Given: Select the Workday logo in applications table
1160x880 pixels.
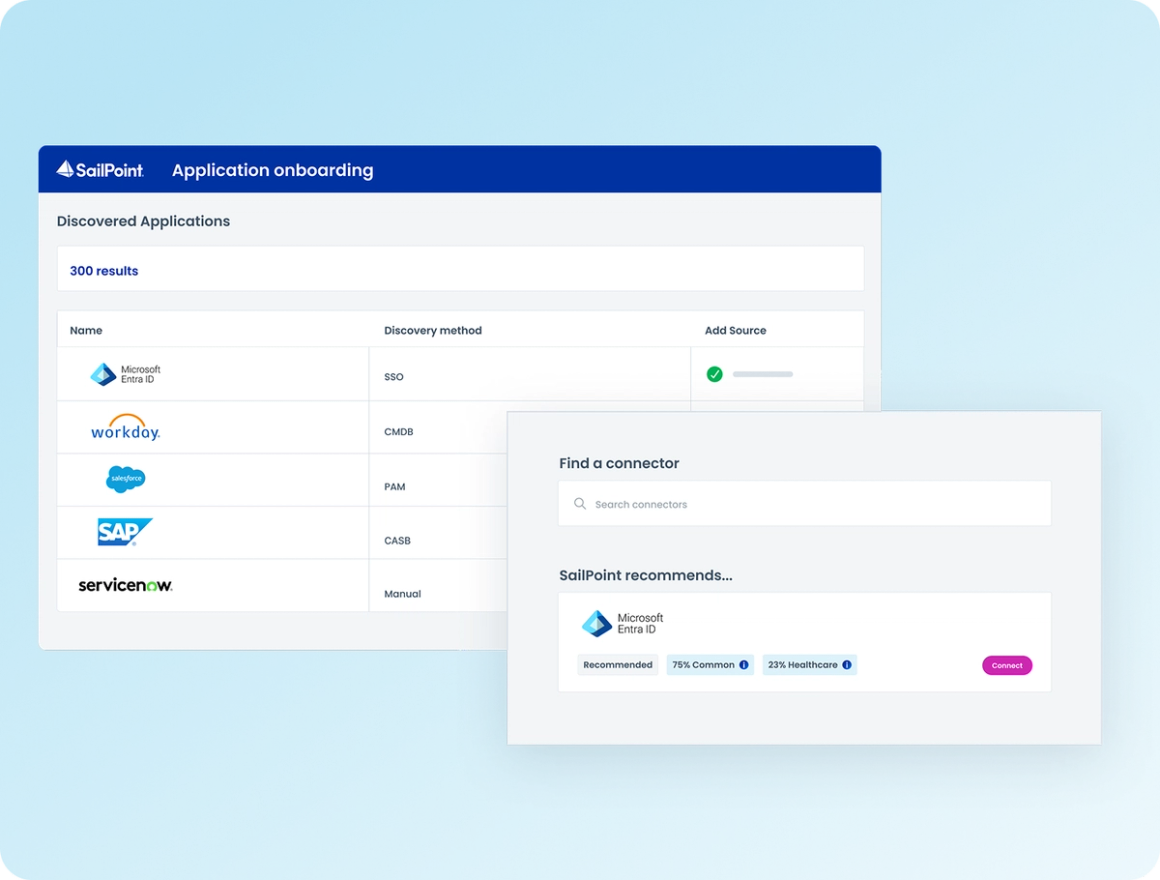Looking at the screenshot, I should coord(125,427).
